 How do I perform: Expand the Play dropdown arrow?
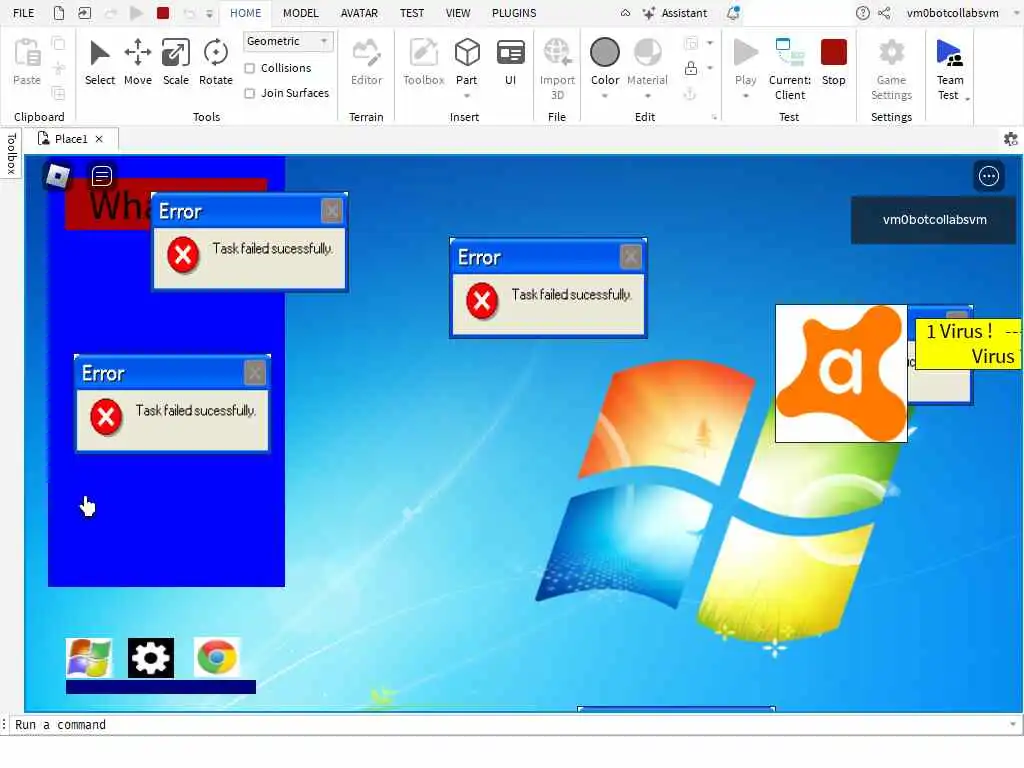coord(746,96)
